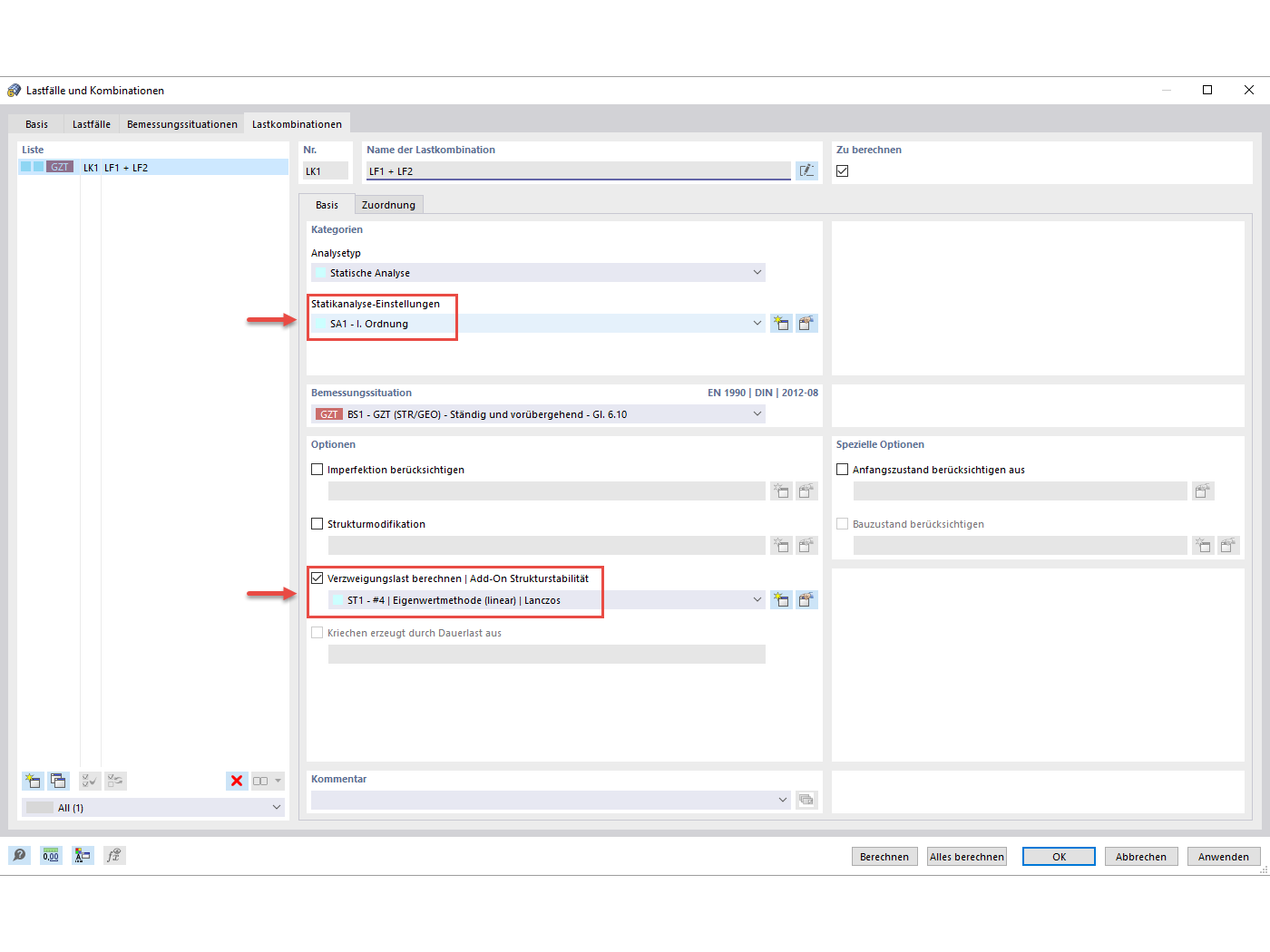This screenshot has height=952, width=1270.
Task: Uncheck the Zu berechnen checkbox
Action: [842, 170]
